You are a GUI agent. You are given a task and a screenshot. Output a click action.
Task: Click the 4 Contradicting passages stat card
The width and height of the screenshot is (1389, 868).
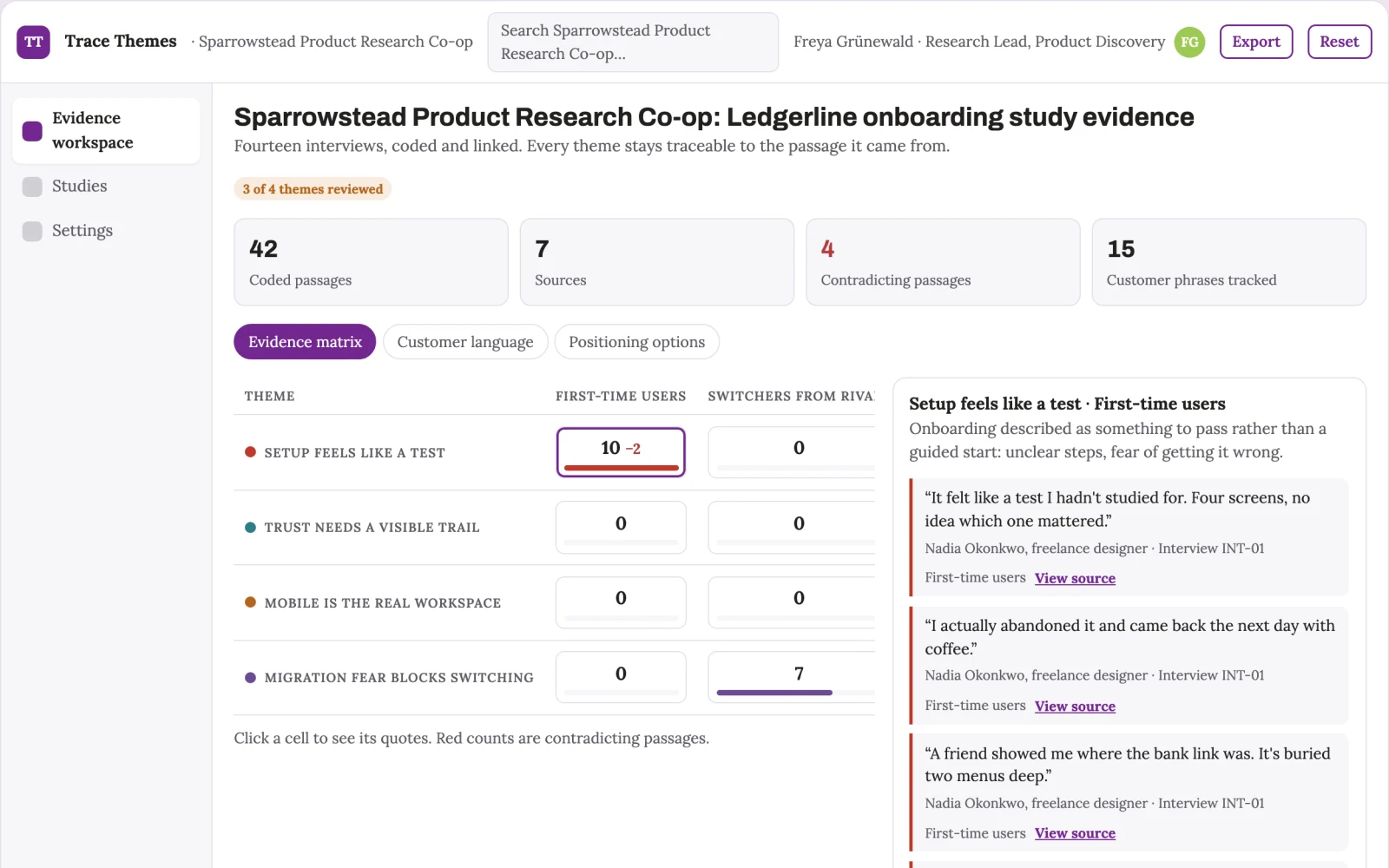pos(943,262)
